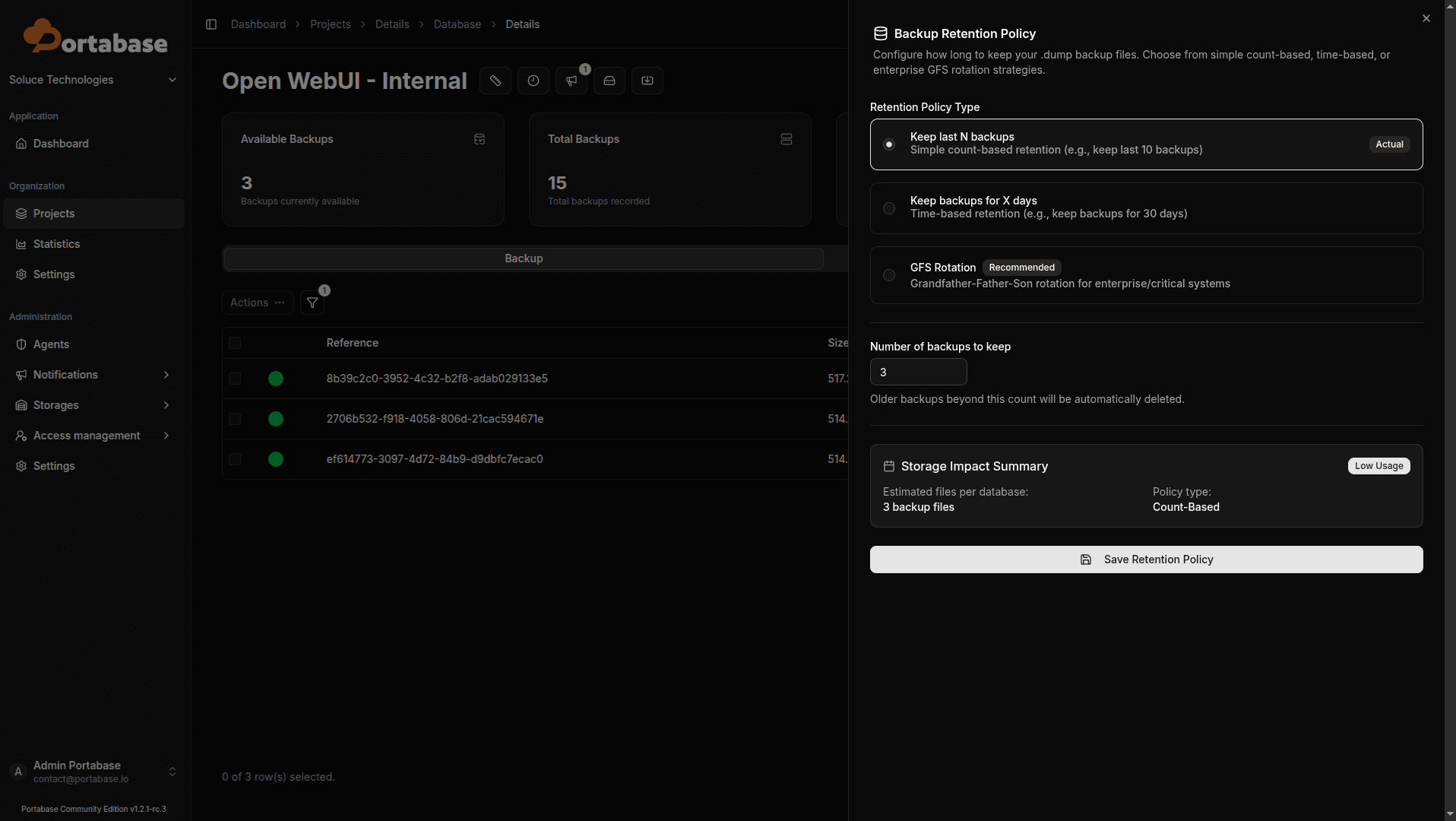Click first Details breadcrumb after Projects

[x=392, y=24]
